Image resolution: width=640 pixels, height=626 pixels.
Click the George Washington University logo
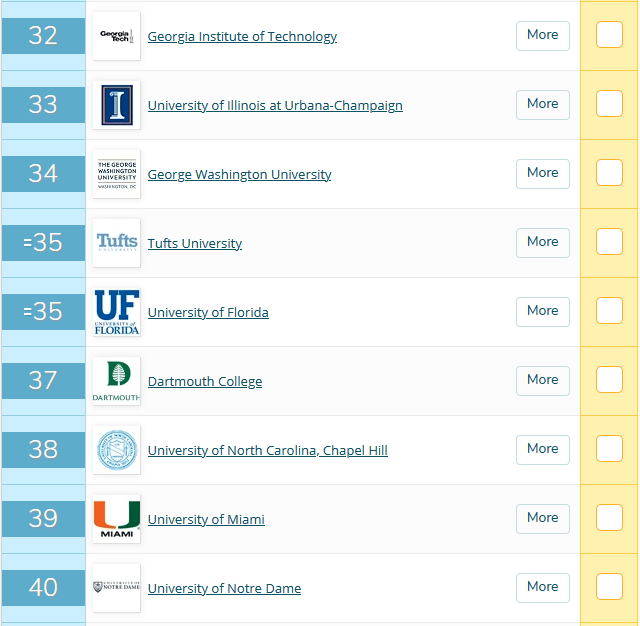pyautogui.click(x=116, y=174)
